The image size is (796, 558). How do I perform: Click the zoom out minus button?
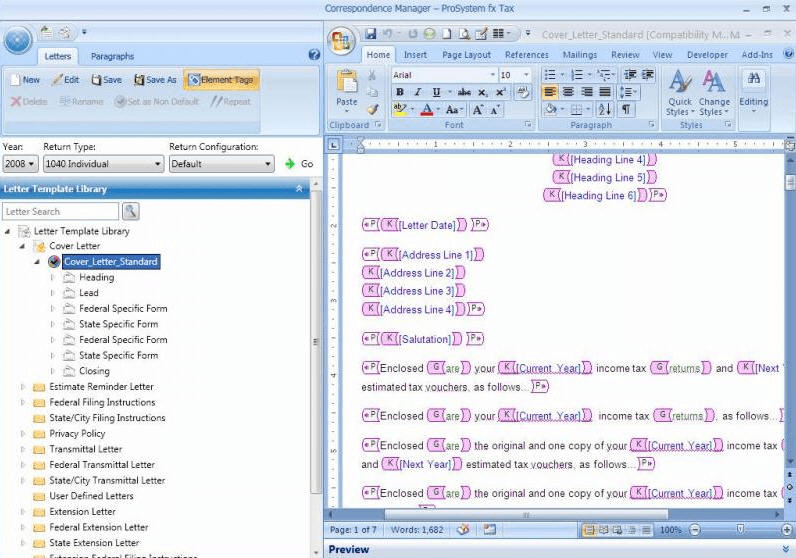[694, 530]
